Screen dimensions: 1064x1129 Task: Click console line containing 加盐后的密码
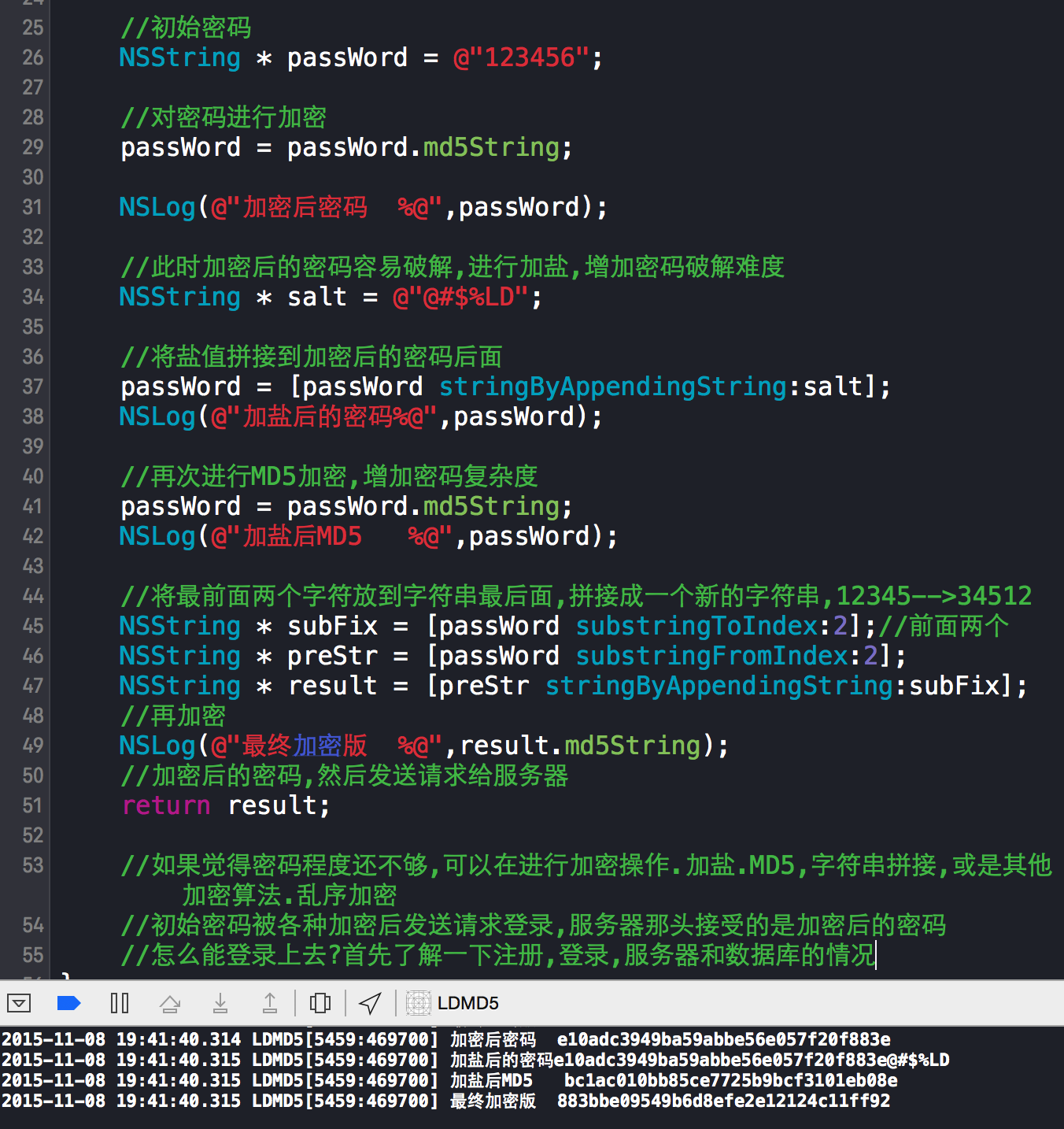click(x=475, y=1060)
